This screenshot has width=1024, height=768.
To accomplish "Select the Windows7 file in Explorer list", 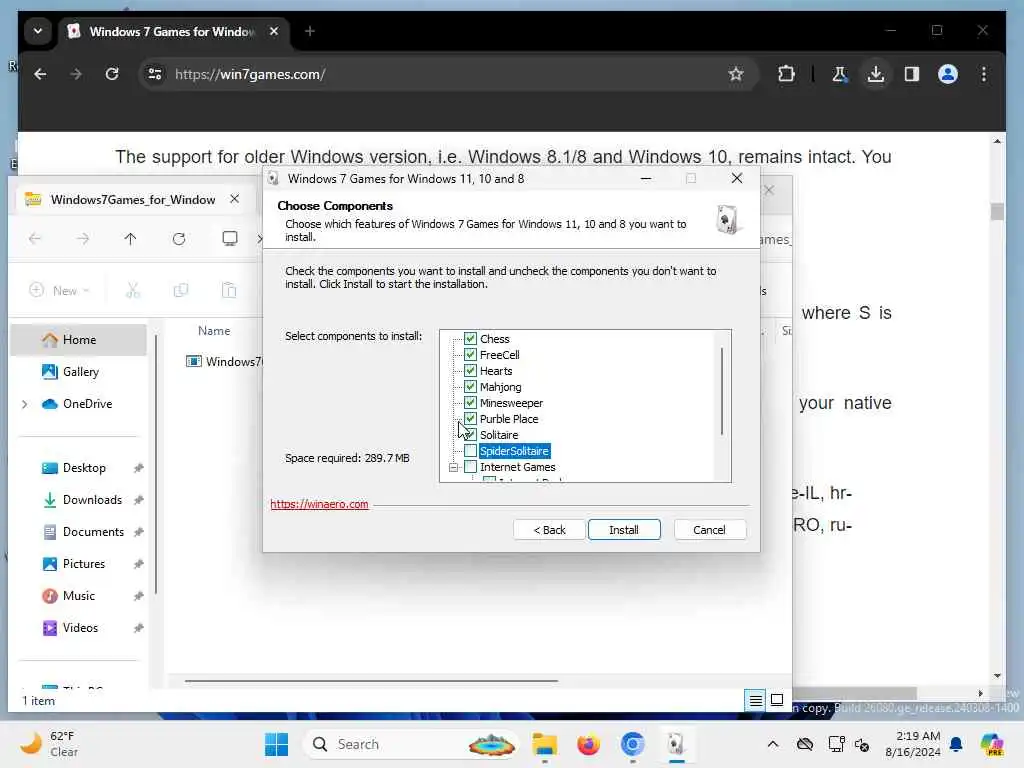I will coord(224,361).
